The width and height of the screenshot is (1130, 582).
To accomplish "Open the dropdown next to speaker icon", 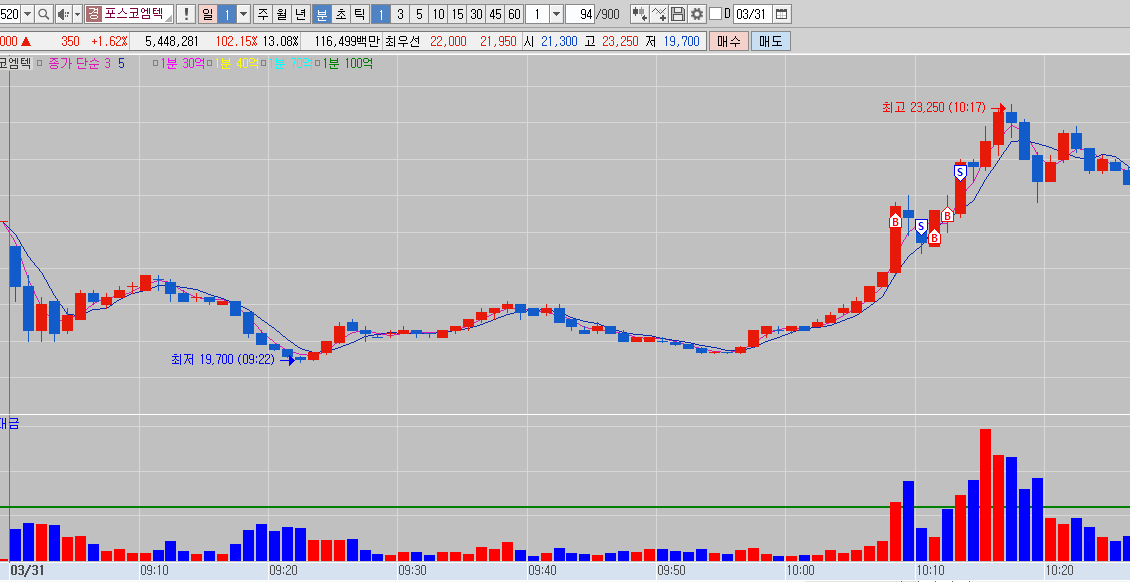I will 77,14.
